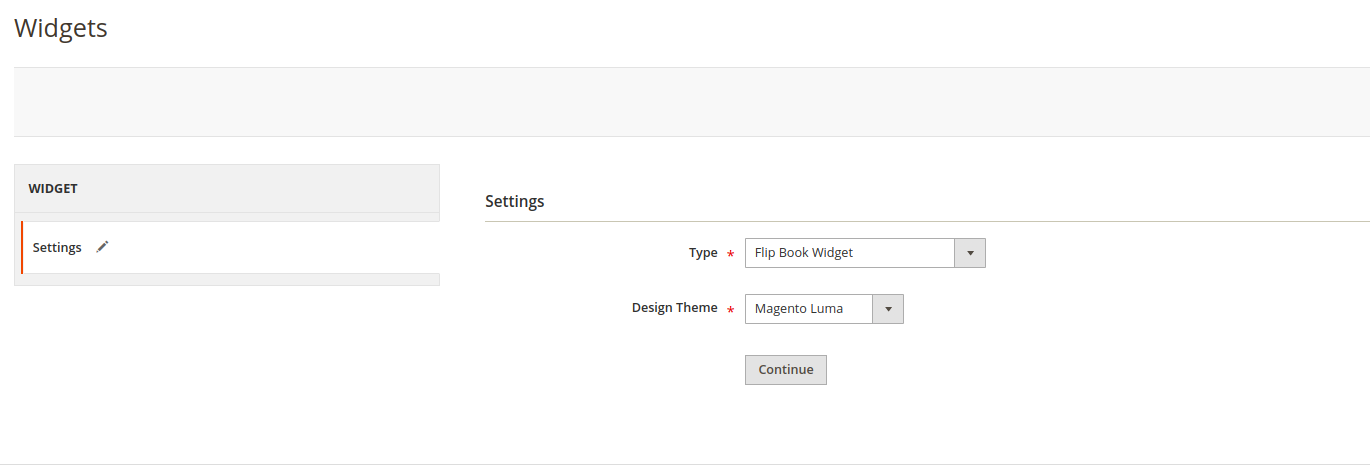Click the "Magento Luma" text in the theme field
Image resolution: width=1370 pixels, height=465 pixels.
click(798, 309)
